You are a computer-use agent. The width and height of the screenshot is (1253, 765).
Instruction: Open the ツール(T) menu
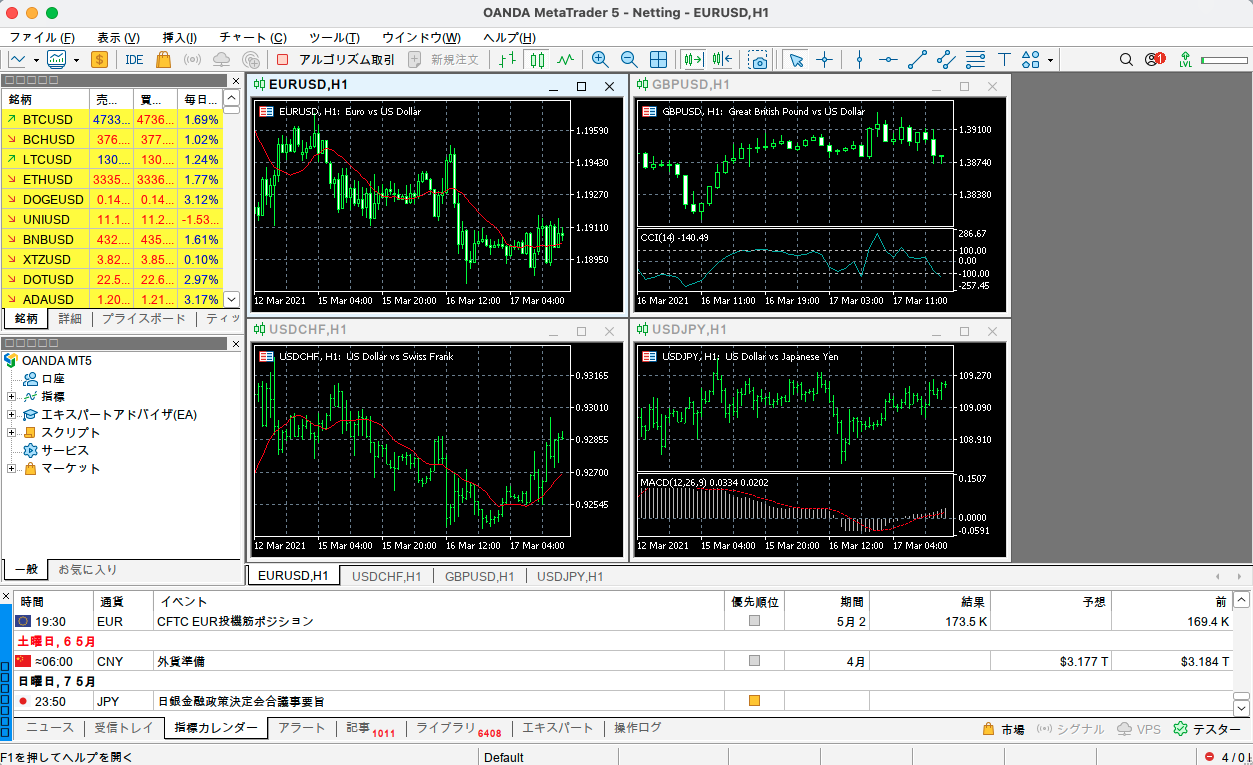(x=334, y=37)
